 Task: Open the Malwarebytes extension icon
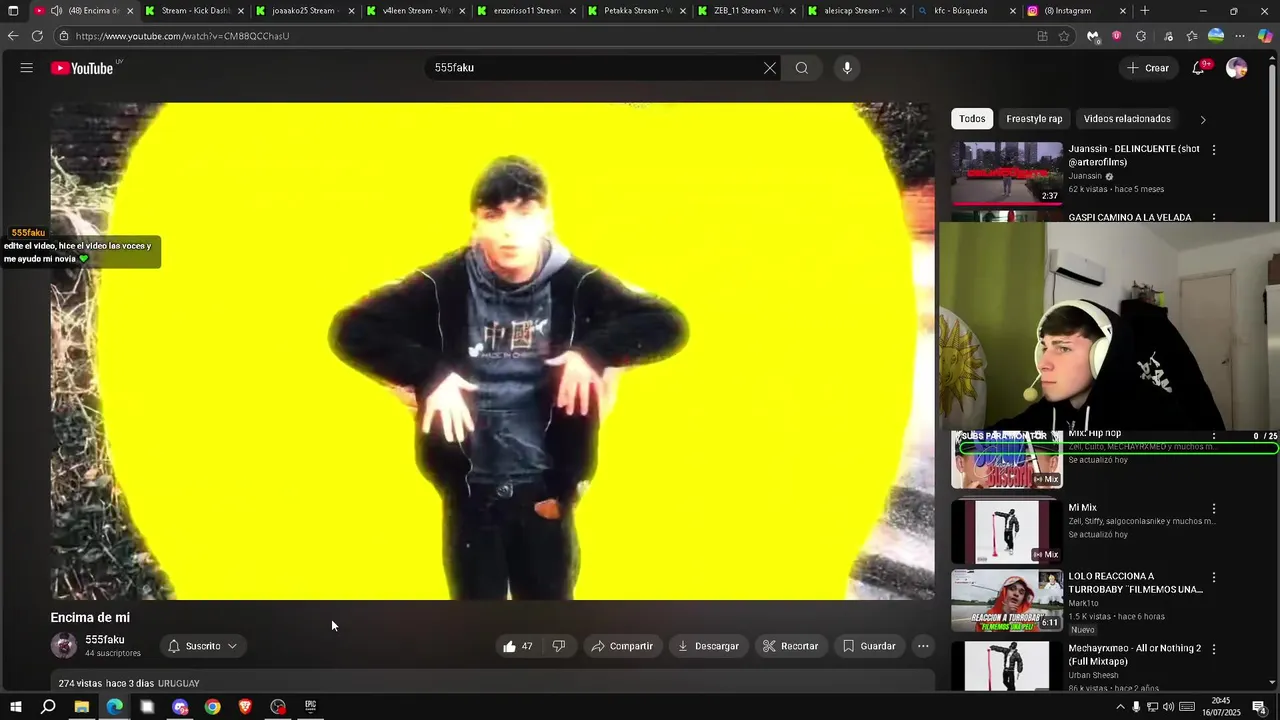(x=1093, y=36)
